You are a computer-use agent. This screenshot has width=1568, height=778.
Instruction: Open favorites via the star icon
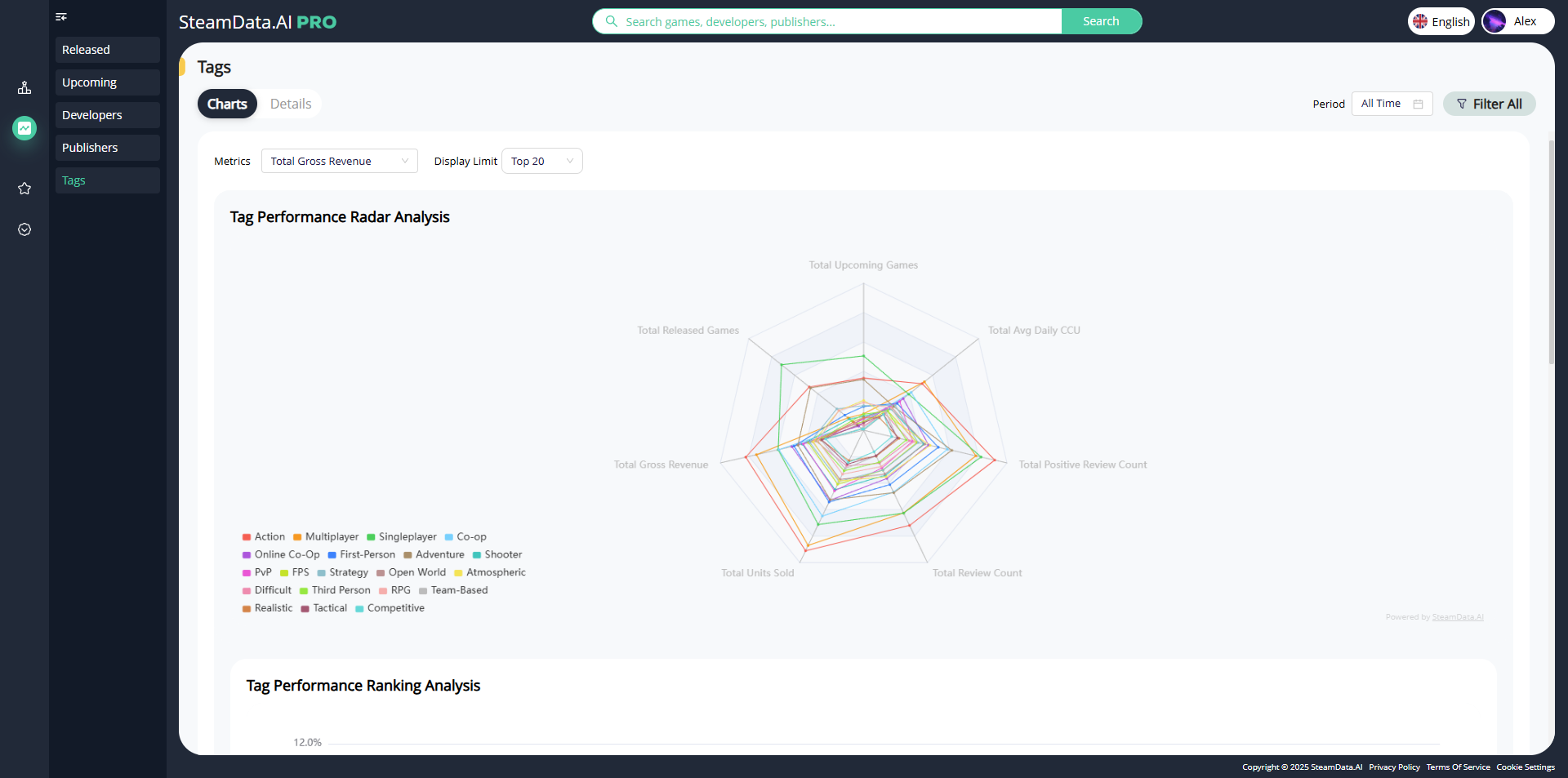(x=24, y=189)
